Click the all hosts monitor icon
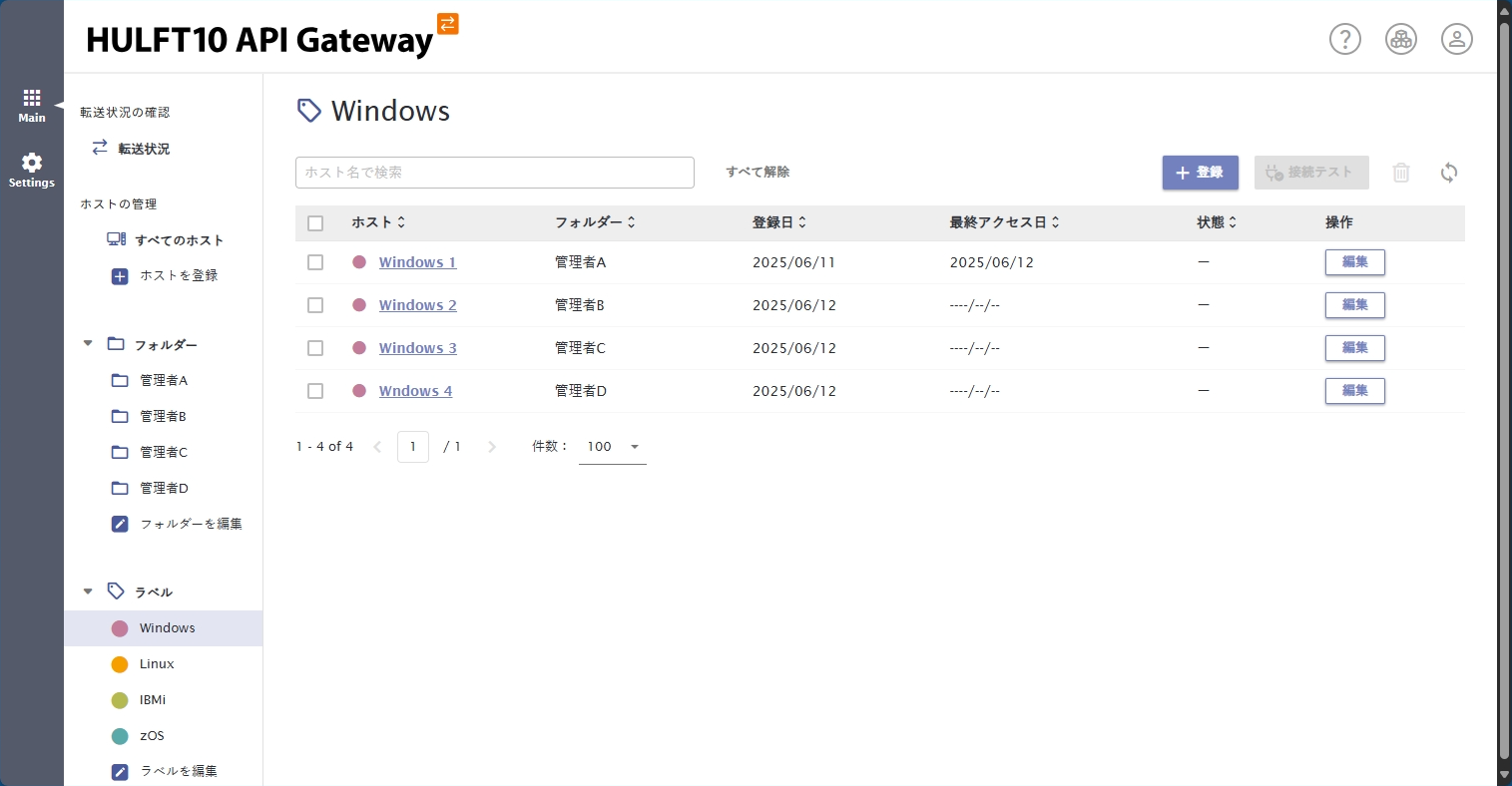This screenshot has height=786, width=1512. click(117, 239)
